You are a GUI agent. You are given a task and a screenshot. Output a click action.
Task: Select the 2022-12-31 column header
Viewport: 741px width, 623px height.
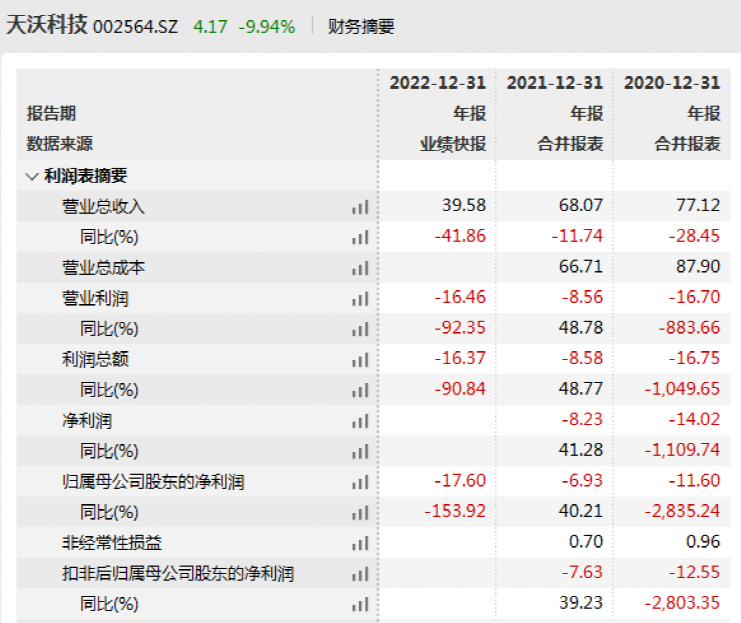[437, 83]
